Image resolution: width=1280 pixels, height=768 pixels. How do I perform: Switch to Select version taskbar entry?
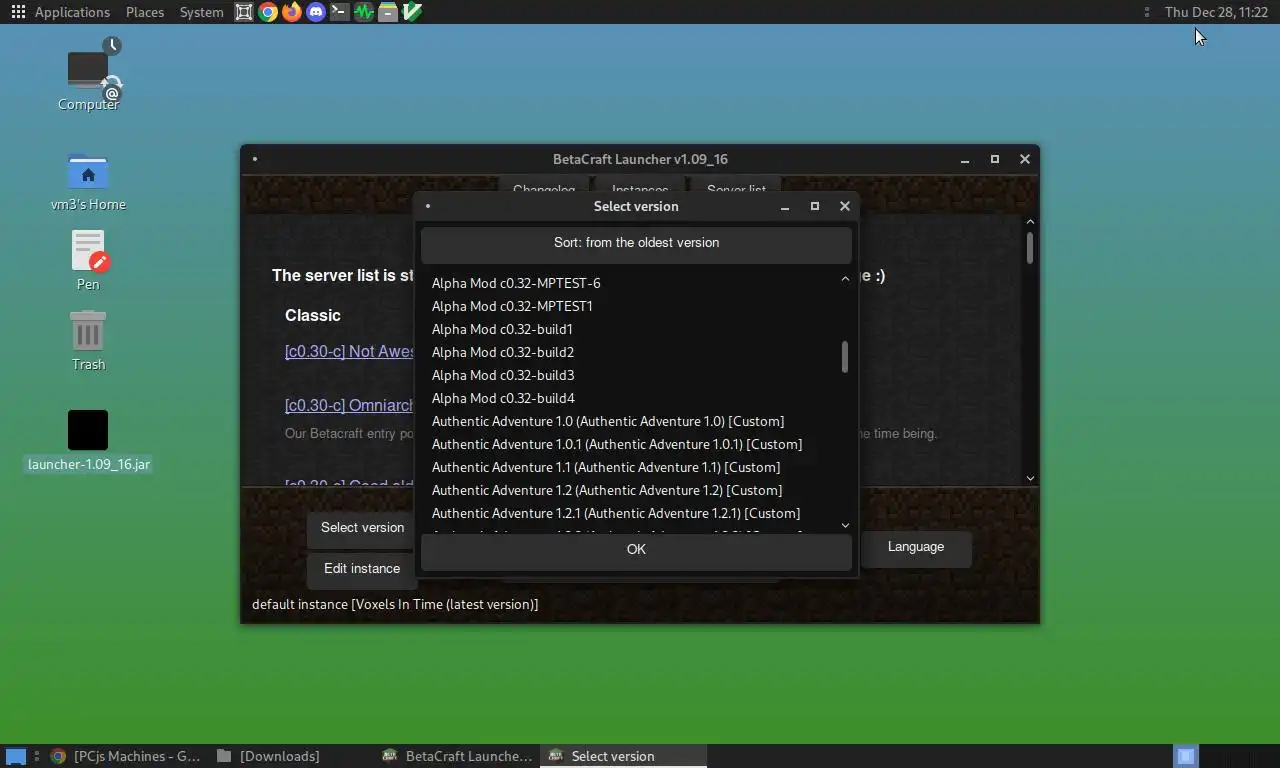point(623,756)
